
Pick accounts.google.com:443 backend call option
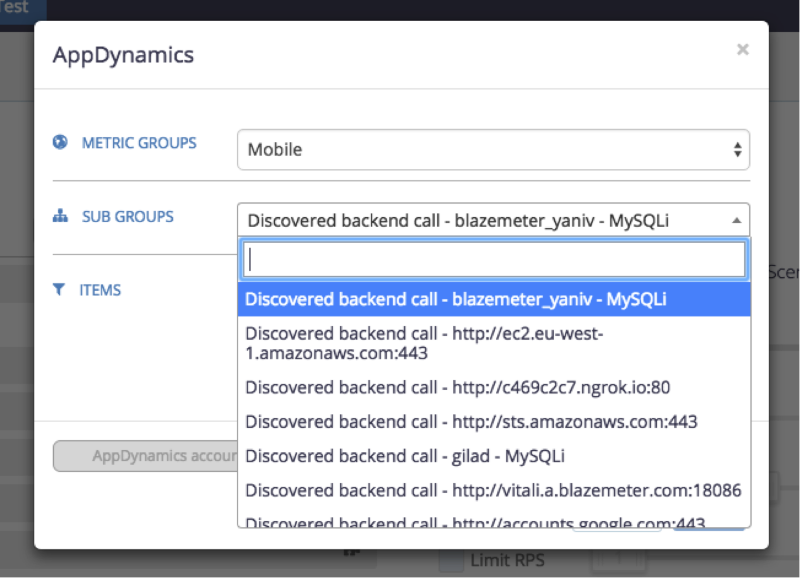point(494,520)
